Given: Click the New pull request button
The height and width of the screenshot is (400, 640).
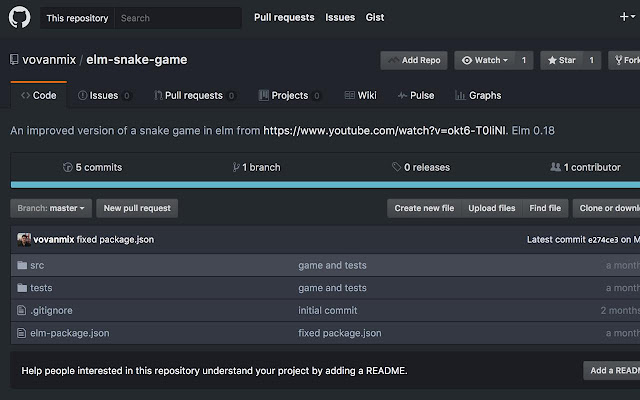Looking at the screenshot, I should point(137,208).
